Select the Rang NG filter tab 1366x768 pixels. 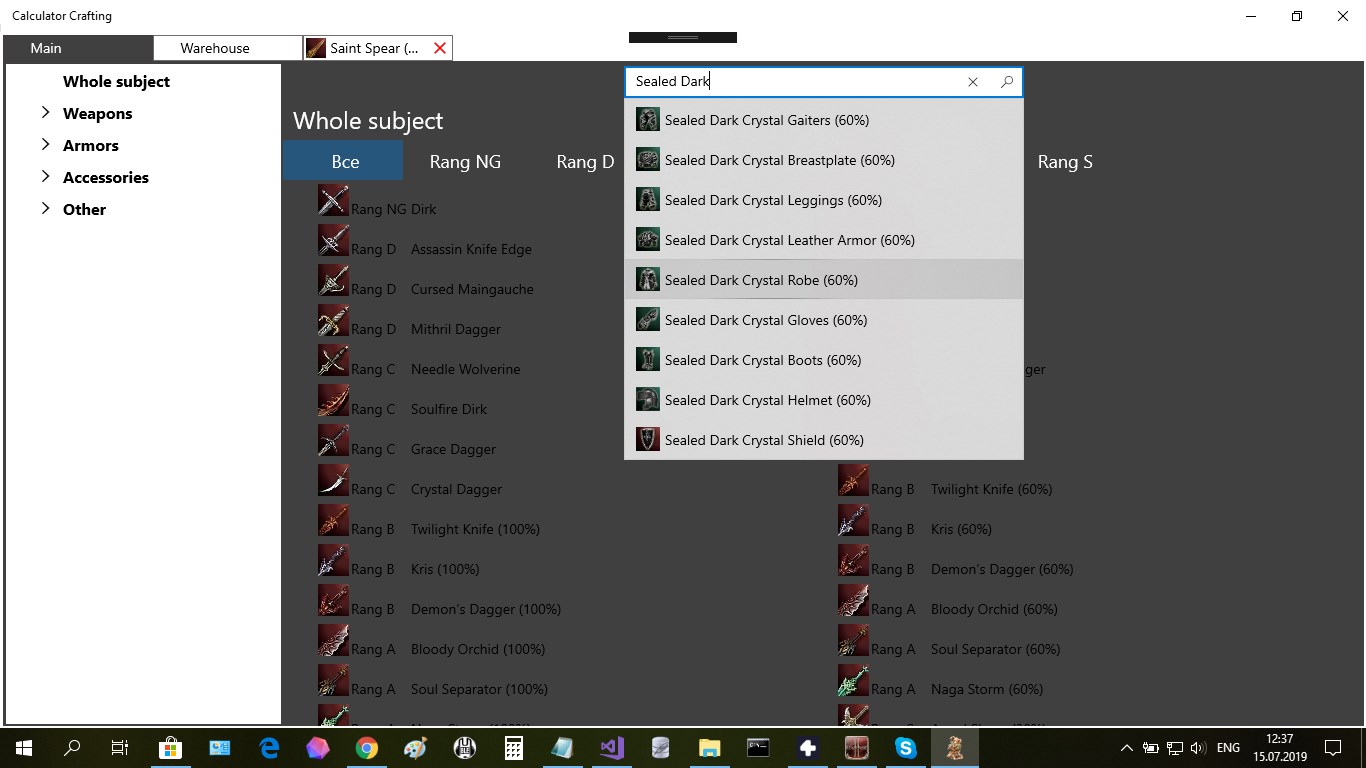tap(465, 161)
